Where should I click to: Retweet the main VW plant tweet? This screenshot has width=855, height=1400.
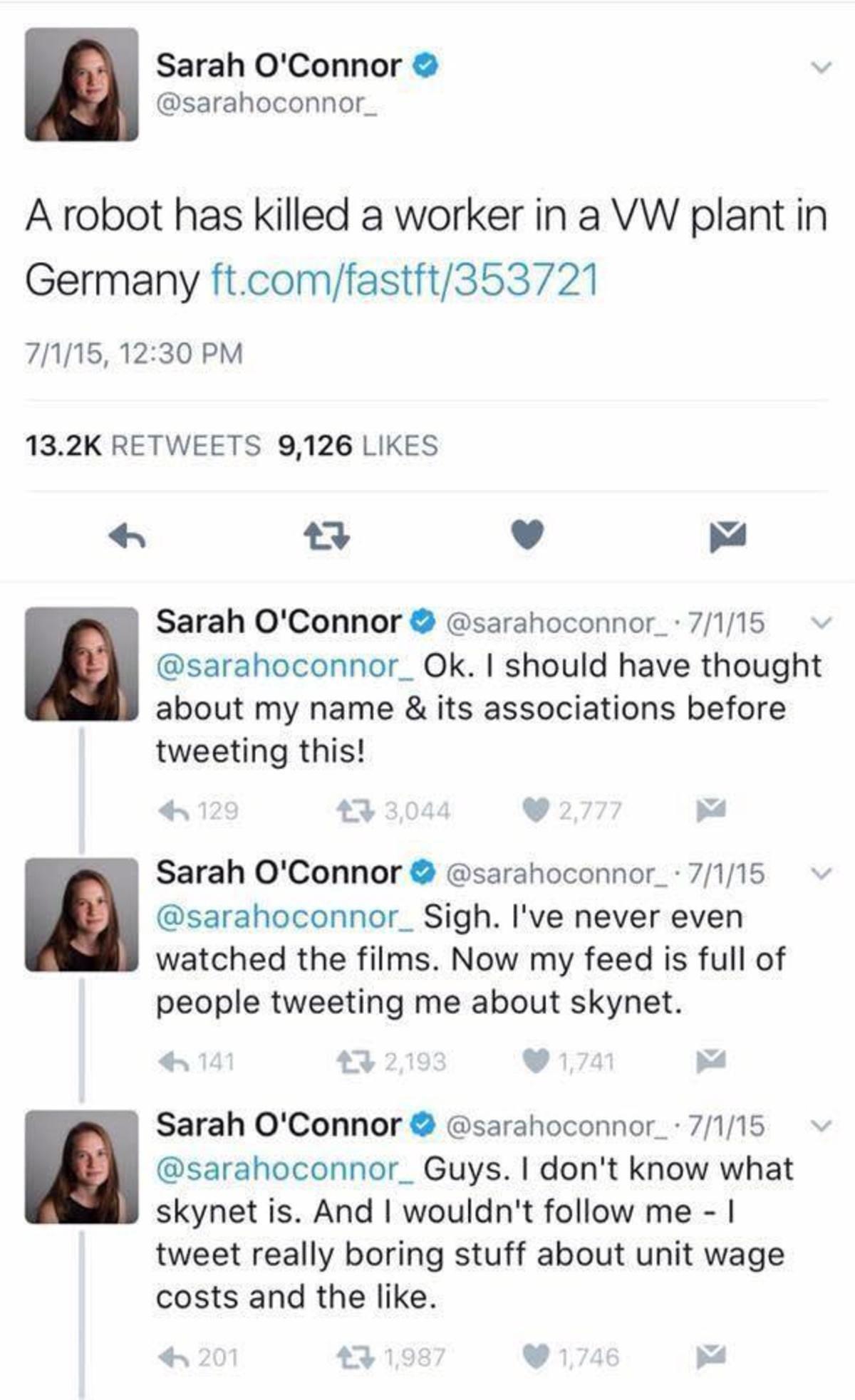[326, 536]
